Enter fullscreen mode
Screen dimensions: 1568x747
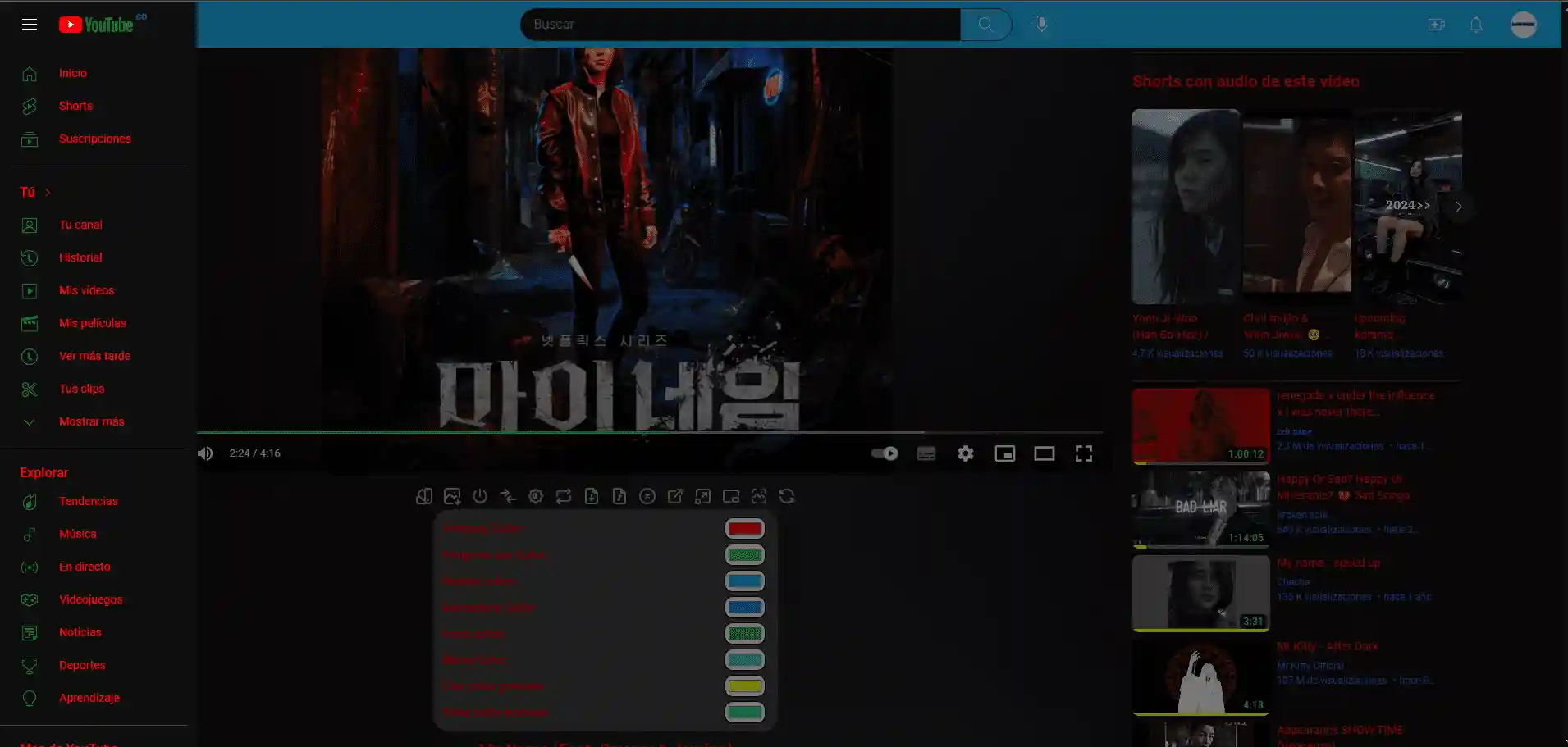pos(1084,453)
